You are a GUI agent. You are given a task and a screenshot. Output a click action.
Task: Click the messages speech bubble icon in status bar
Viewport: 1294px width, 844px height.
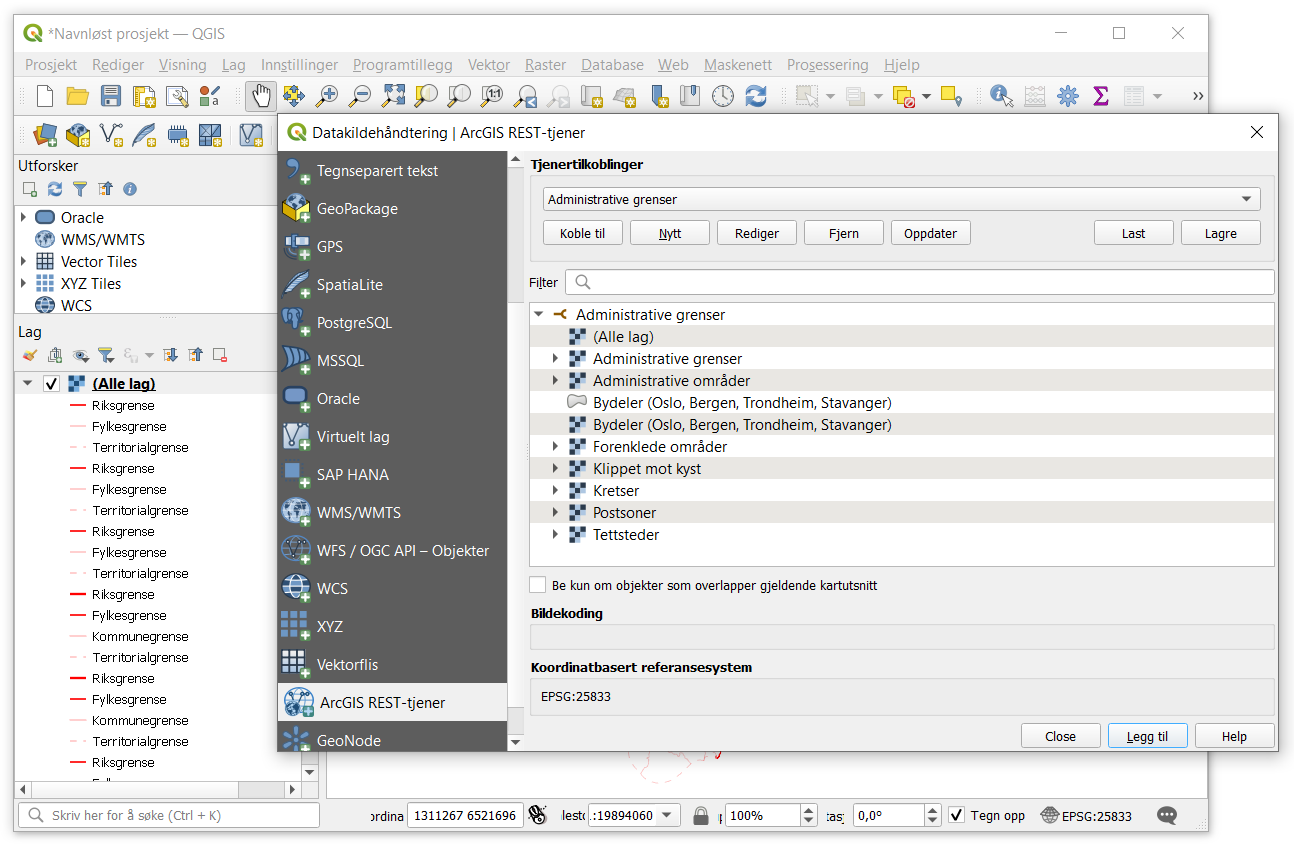point(1167,815)
